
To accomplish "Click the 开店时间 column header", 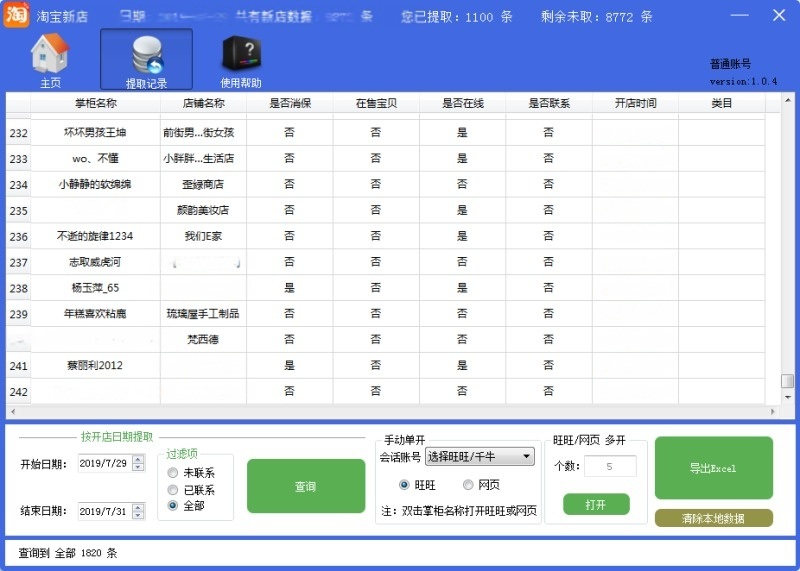I will click(635, 103).
